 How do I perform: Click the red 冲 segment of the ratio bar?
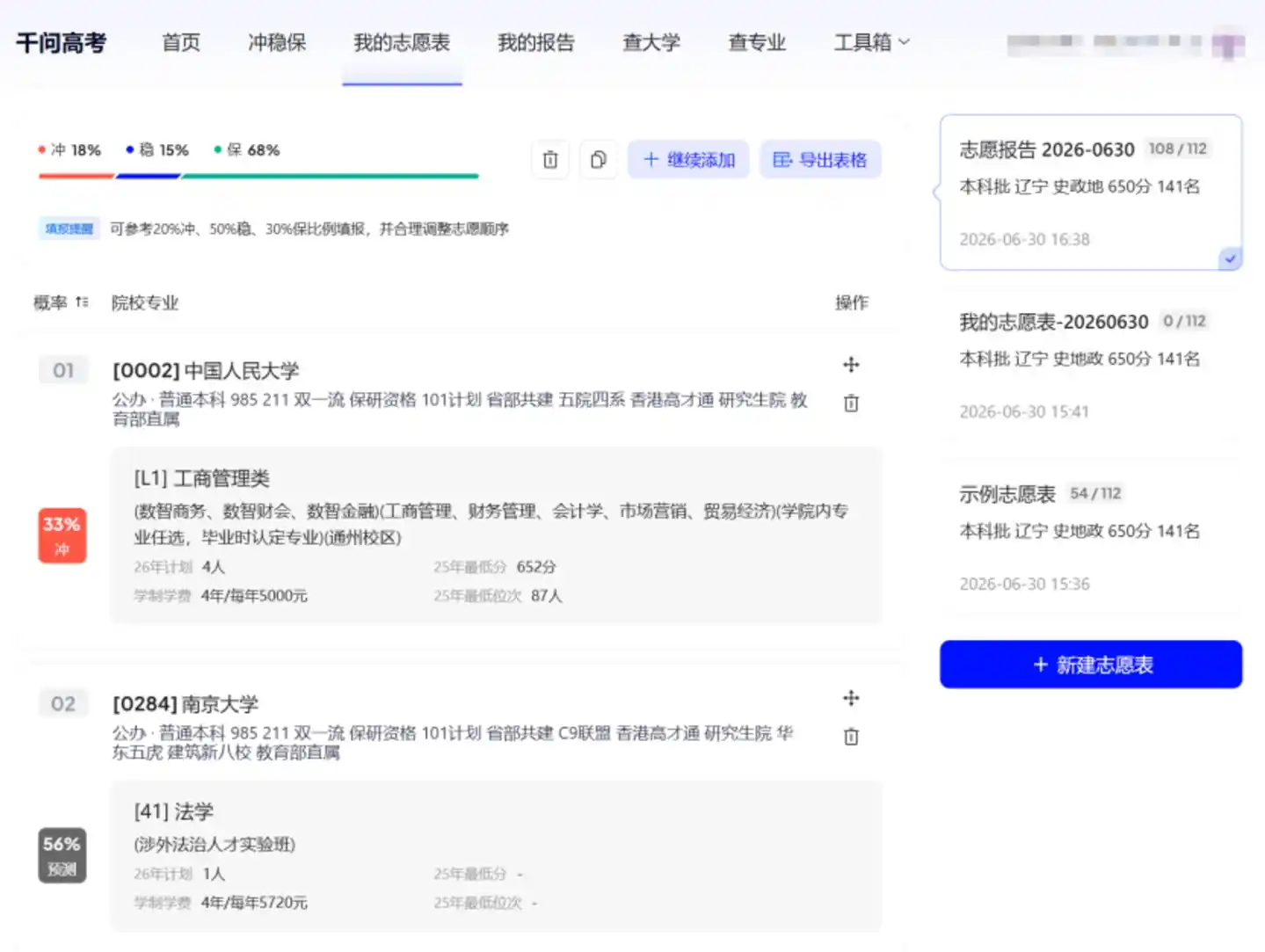76,176
